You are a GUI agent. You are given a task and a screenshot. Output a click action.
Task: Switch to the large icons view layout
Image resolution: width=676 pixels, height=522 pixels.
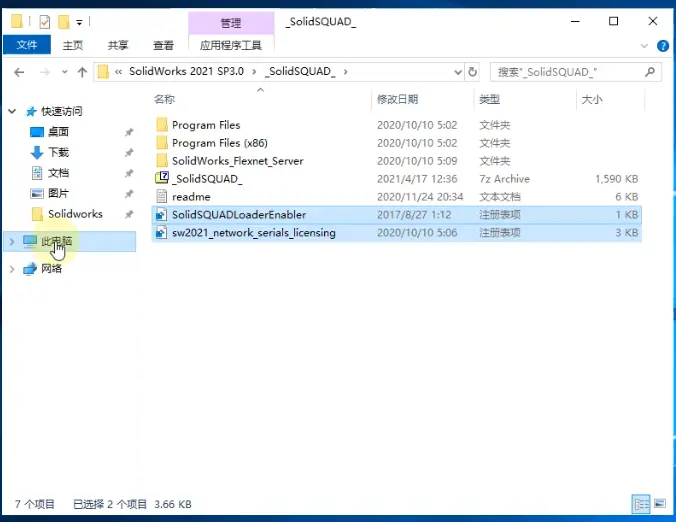click(x=660, y=503)
